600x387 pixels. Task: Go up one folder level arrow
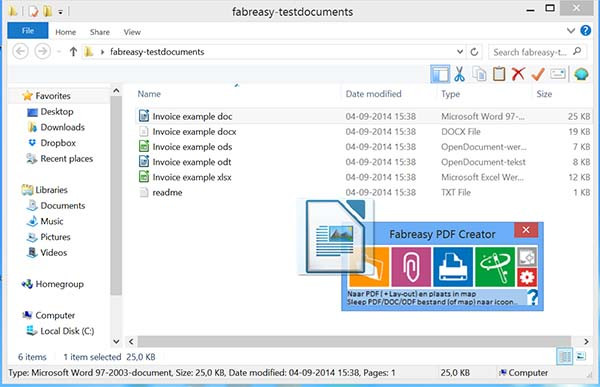[73, 51]
